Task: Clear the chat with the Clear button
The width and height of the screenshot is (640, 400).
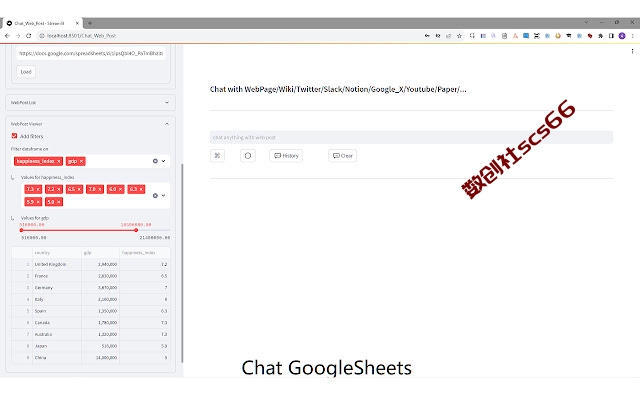Action: click(x=342, y=156)
